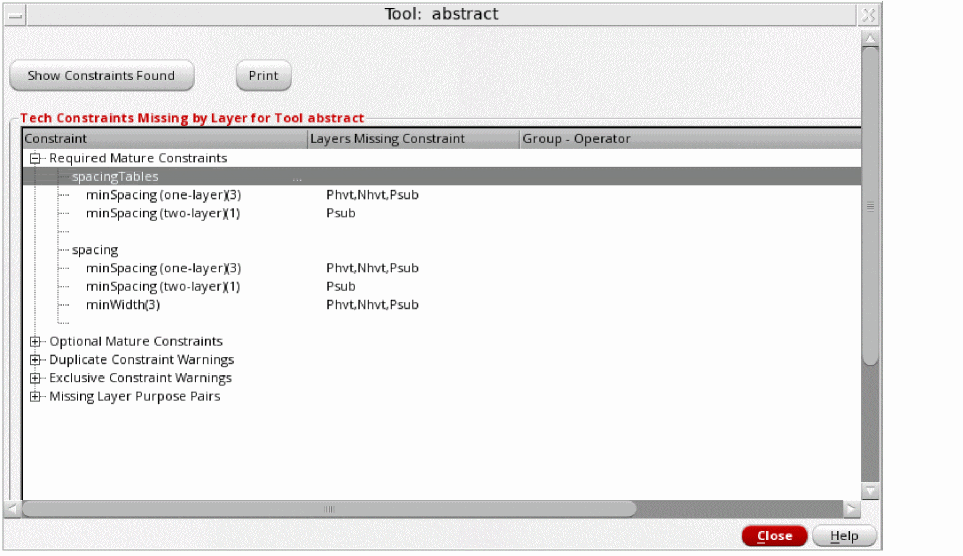Sort by the Constraint column header
The image size is (963, 556).
point(165,139)
